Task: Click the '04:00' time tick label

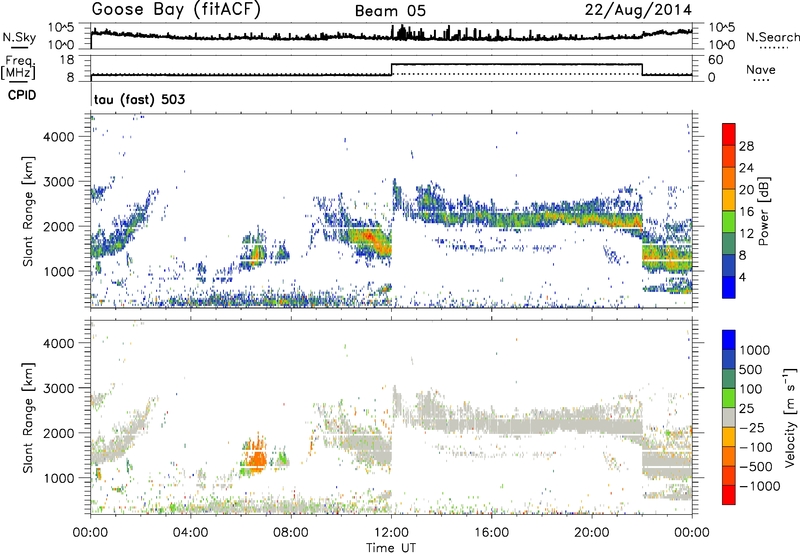Action: pyautogui.click(x=190, y=533)
